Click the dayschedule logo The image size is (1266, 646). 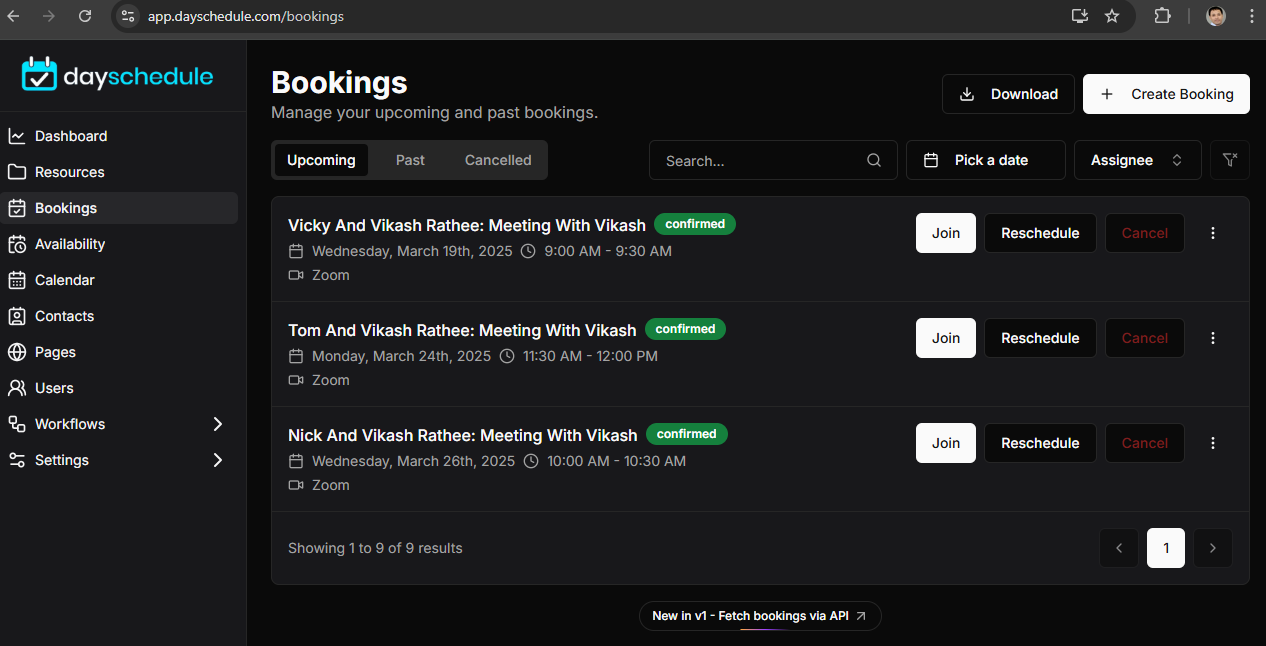(x=118, y=75)
